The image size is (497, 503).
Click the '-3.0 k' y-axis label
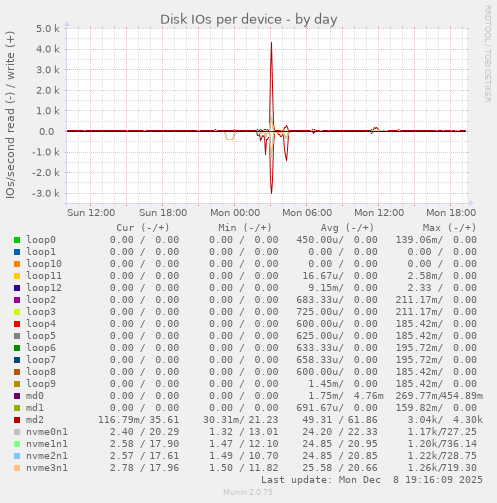click(46, 193)
